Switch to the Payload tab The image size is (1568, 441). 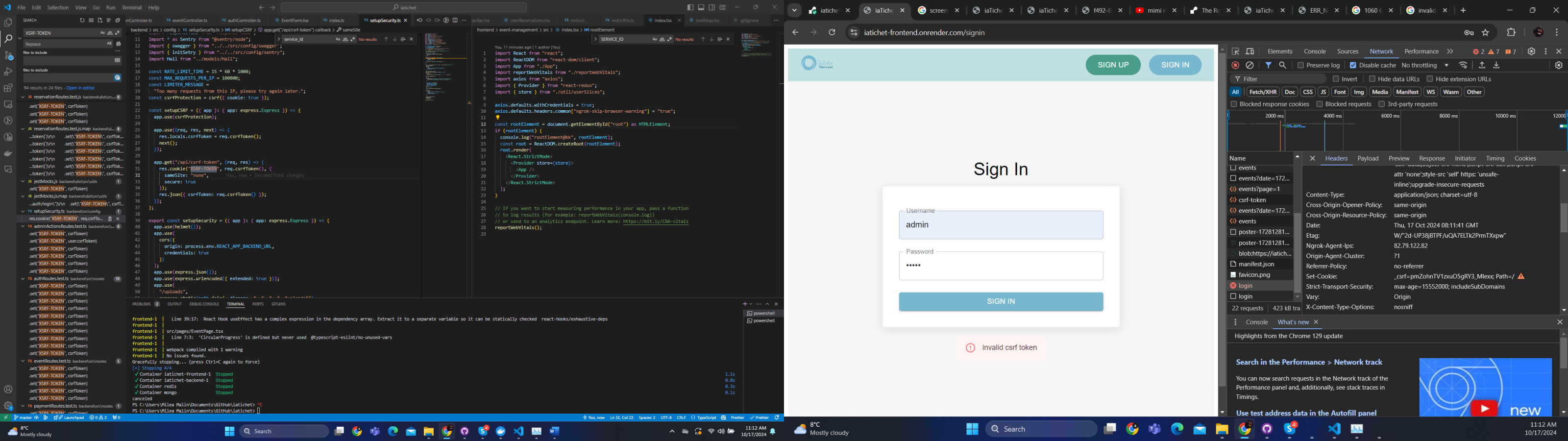(x=1368, y=158)
